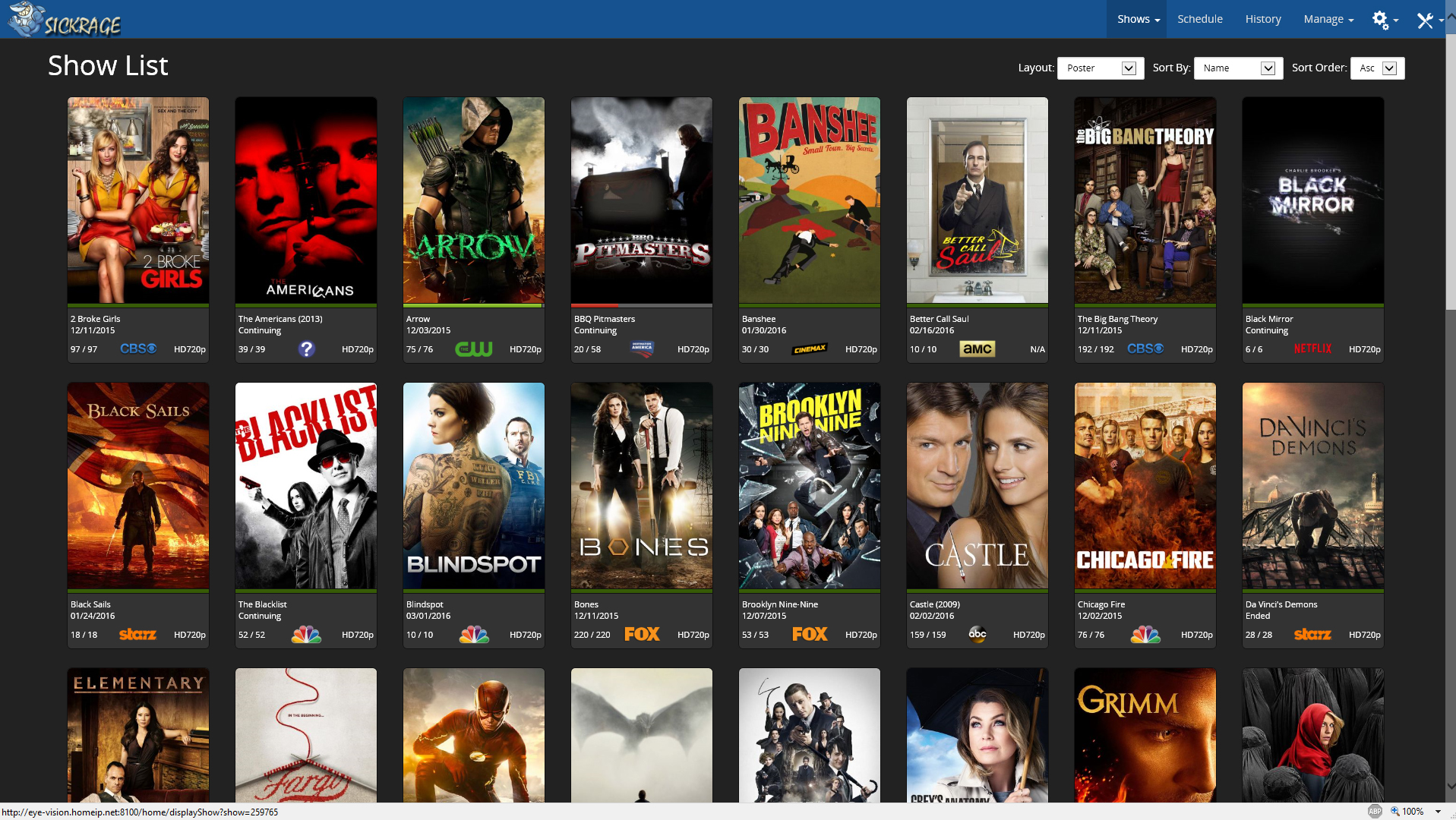Click NBC peacock logo for Chicago Fire
Viewport: 1456px width, 820px height.
pos(1145,634)
